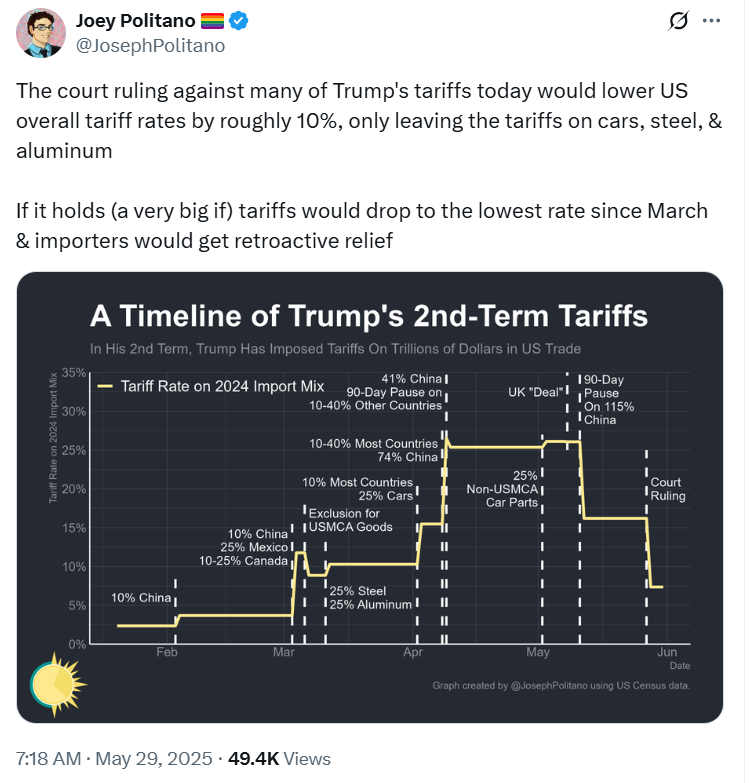Viewport: 751px width, 783px height.
Task: Open Grok via the slashed-circle icon
Action: (677, 21)
